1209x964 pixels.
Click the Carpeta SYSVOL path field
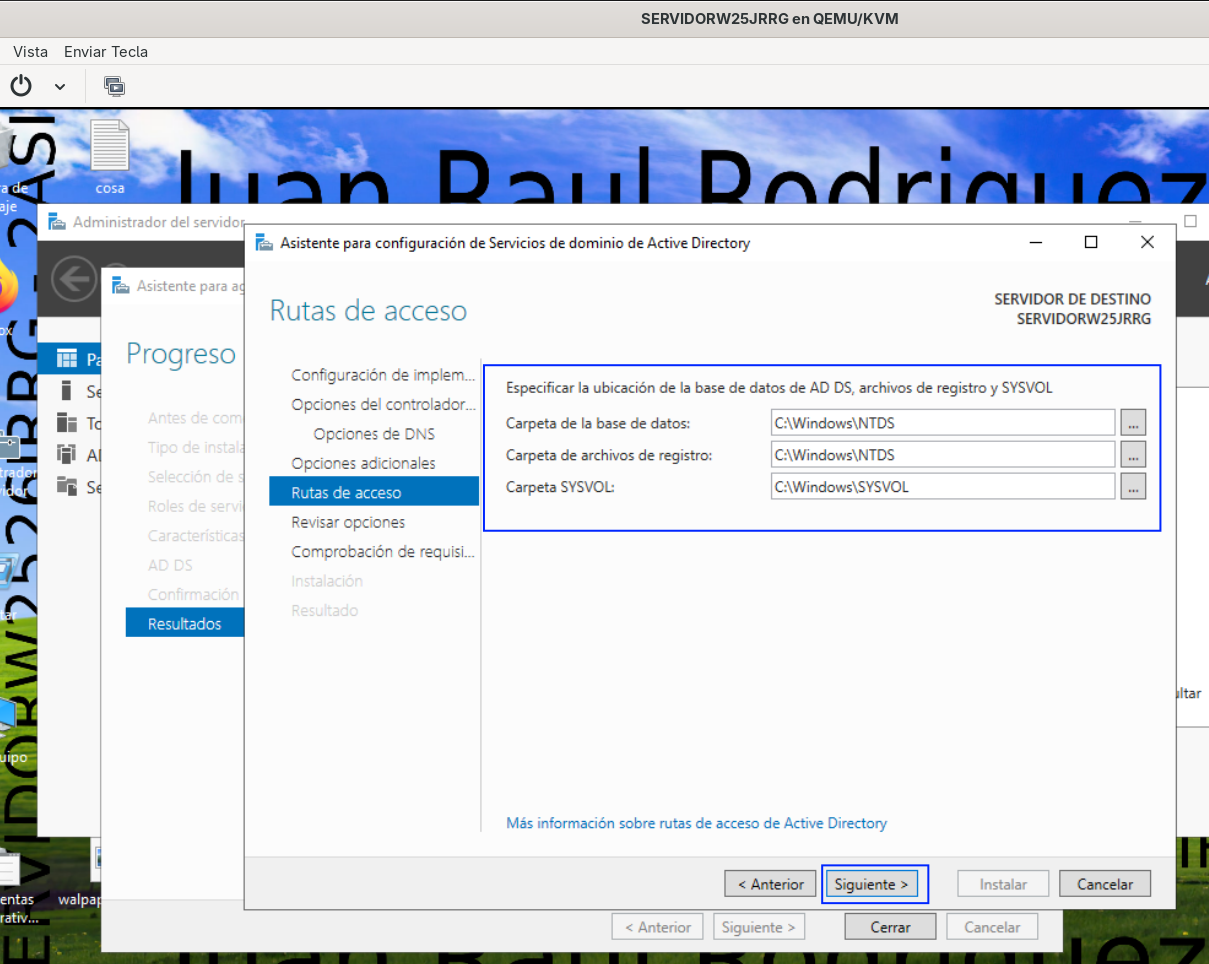tap(943, 487)
